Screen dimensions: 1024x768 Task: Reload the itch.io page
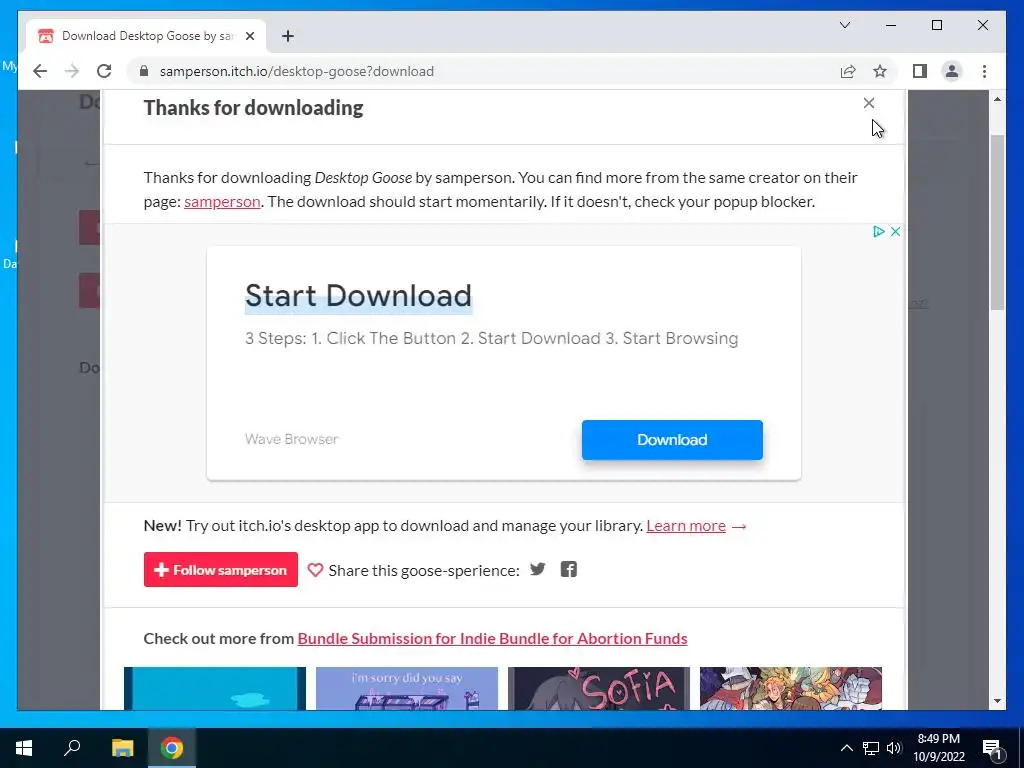point(104,71)
